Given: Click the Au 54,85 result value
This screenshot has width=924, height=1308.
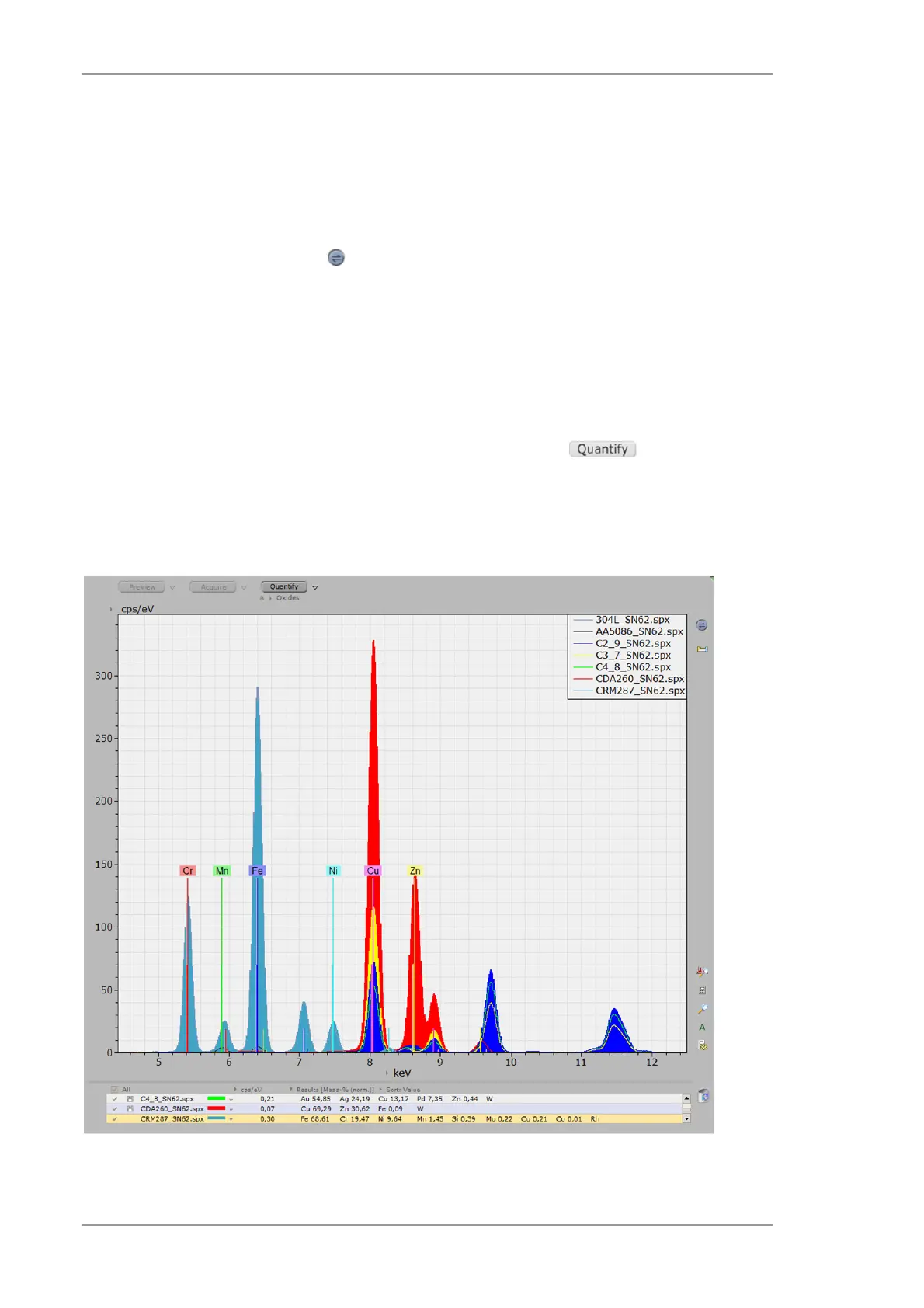Looking at the screenshot, I should (x=315, y=1099).
